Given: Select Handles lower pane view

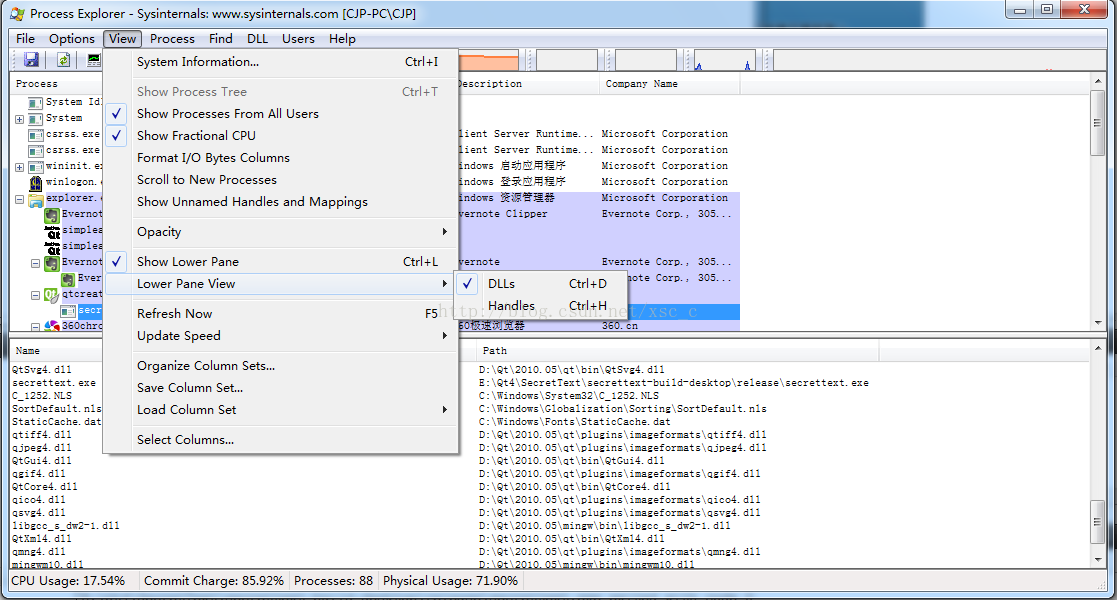Looking at the screenshot, I should tap(541, 306).
